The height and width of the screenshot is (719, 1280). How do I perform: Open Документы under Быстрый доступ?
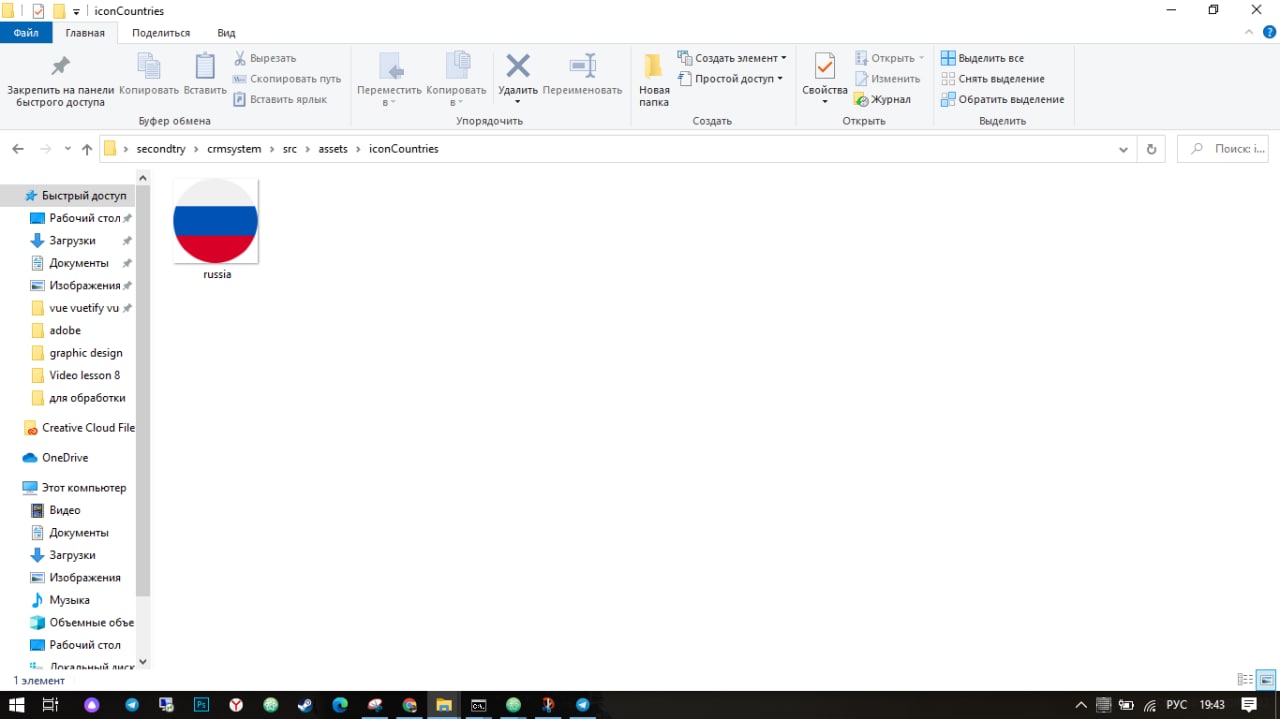78,263
